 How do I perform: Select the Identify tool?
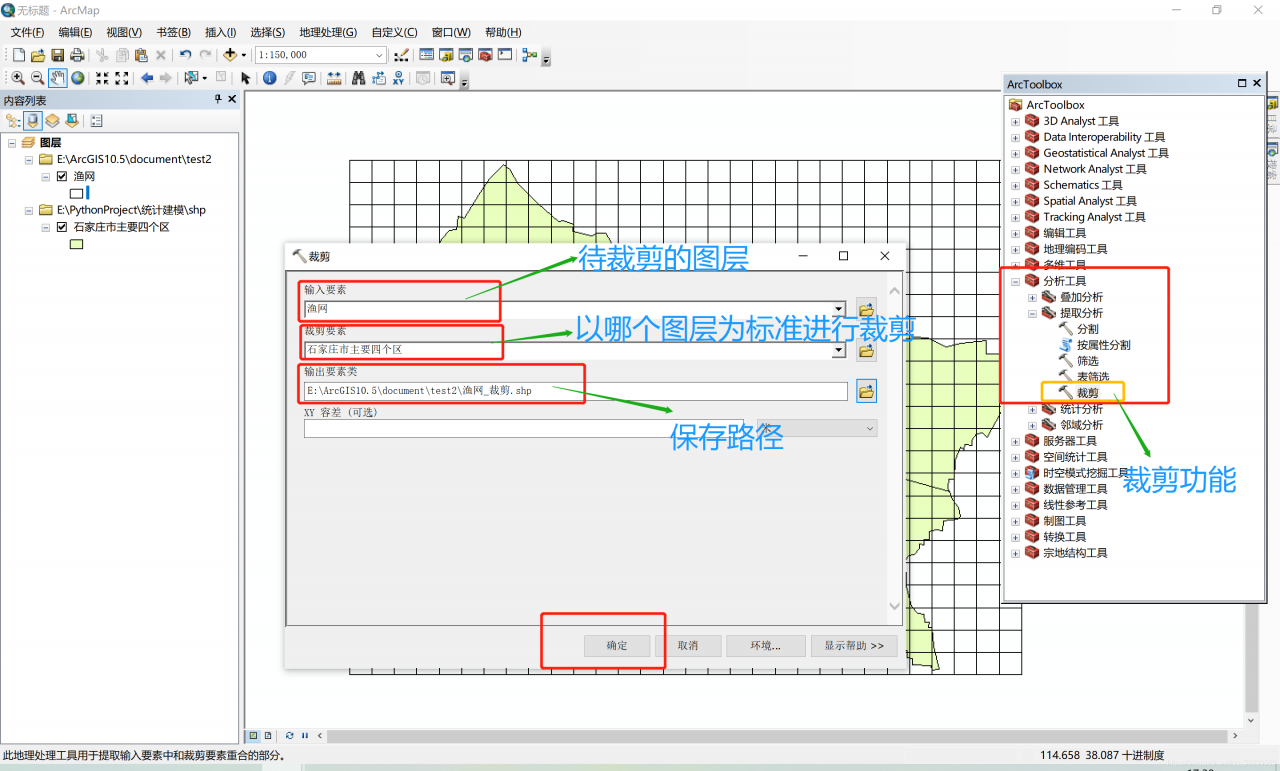[x=270, y=78]
